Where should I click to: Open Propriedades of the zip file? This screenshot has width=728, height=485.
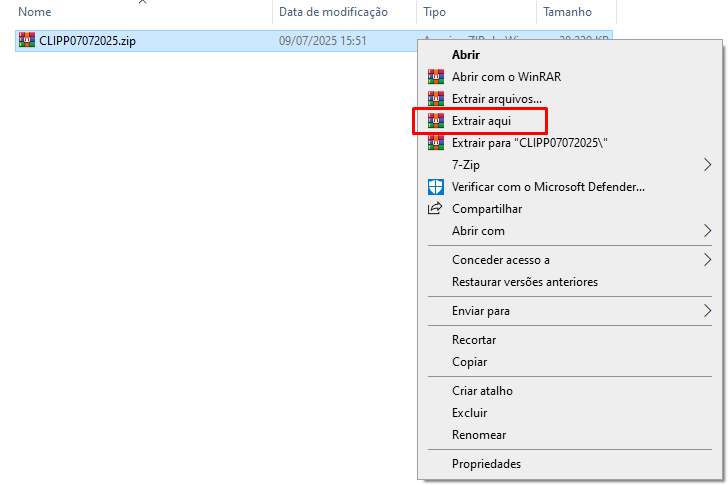click(486, 464)
